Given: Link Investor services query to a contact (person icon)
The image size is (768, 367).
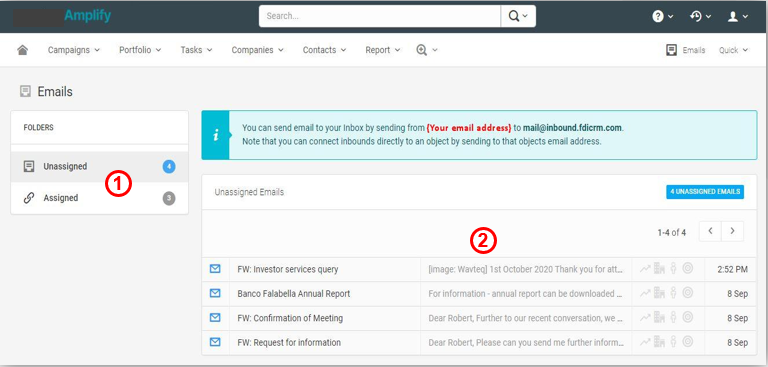Looking at the screenshot, I should (673, 269).
